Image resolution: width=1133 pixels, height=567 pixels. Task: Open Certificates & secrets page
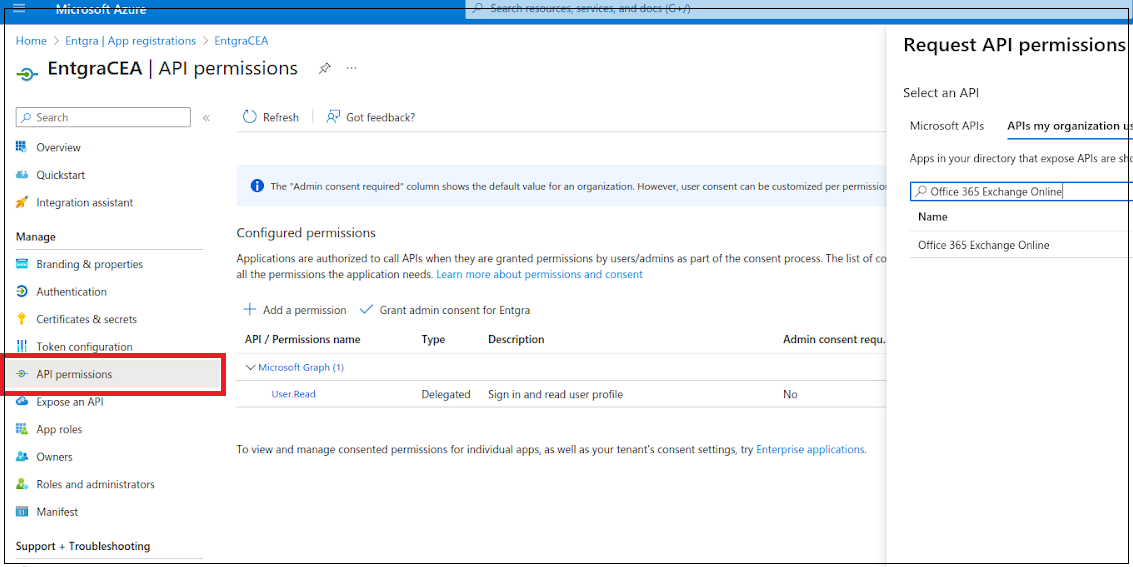pos(87,319)
